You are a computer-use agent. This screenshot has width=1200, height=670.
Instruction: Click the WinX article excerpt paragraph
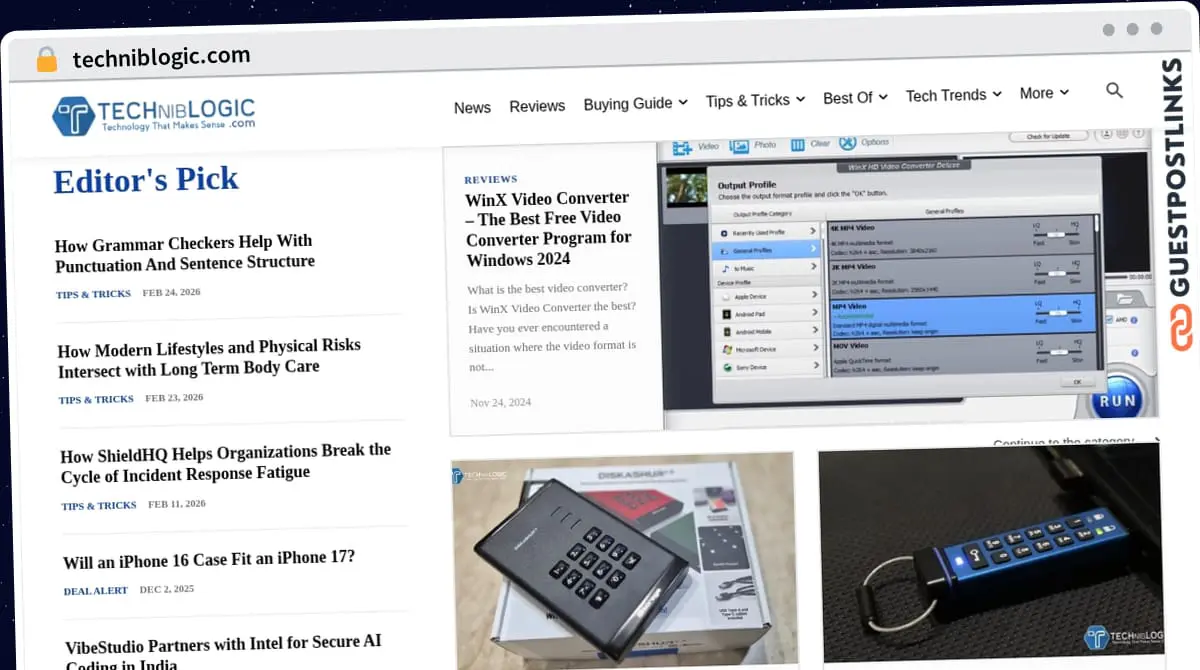click(552, 328)
